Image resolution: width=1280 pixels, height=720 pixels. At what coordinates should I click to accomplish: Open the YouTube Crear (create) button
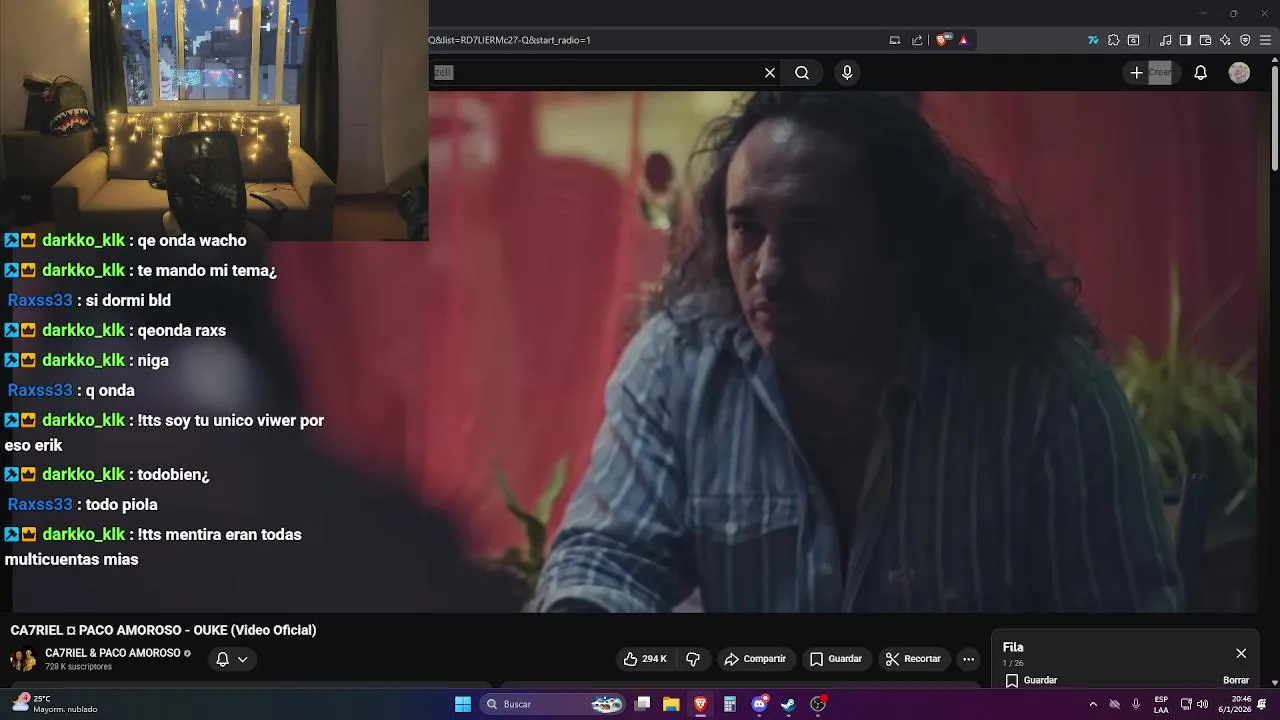(1150, 73)
